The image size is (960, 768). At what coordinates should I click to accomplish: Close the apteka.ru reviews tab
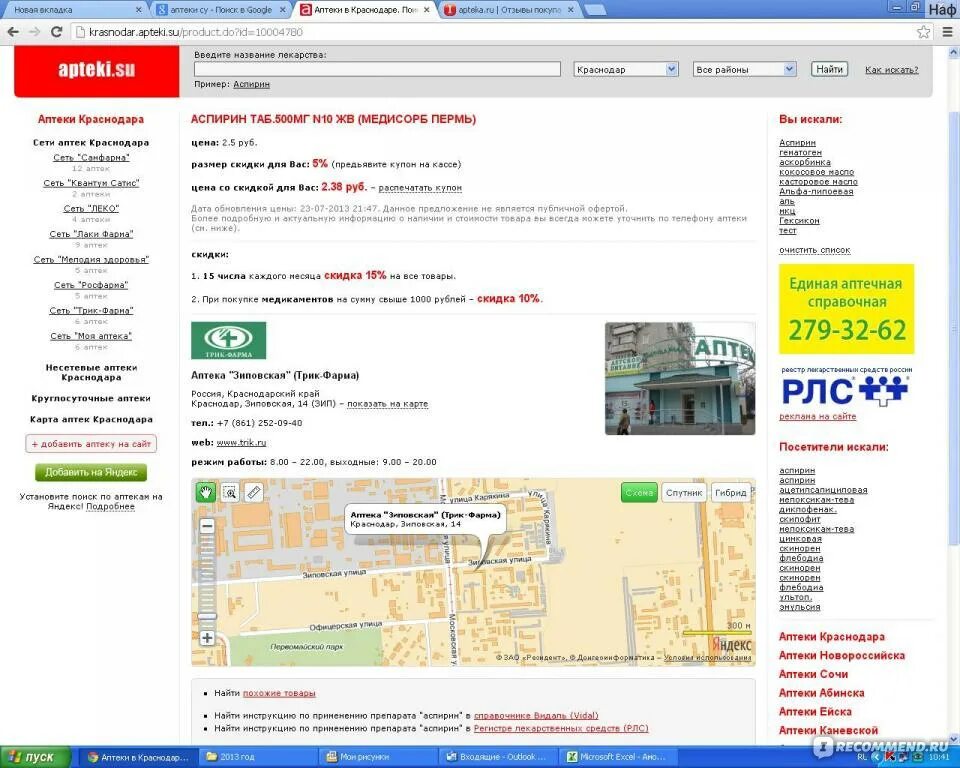[x=571, y=10]
